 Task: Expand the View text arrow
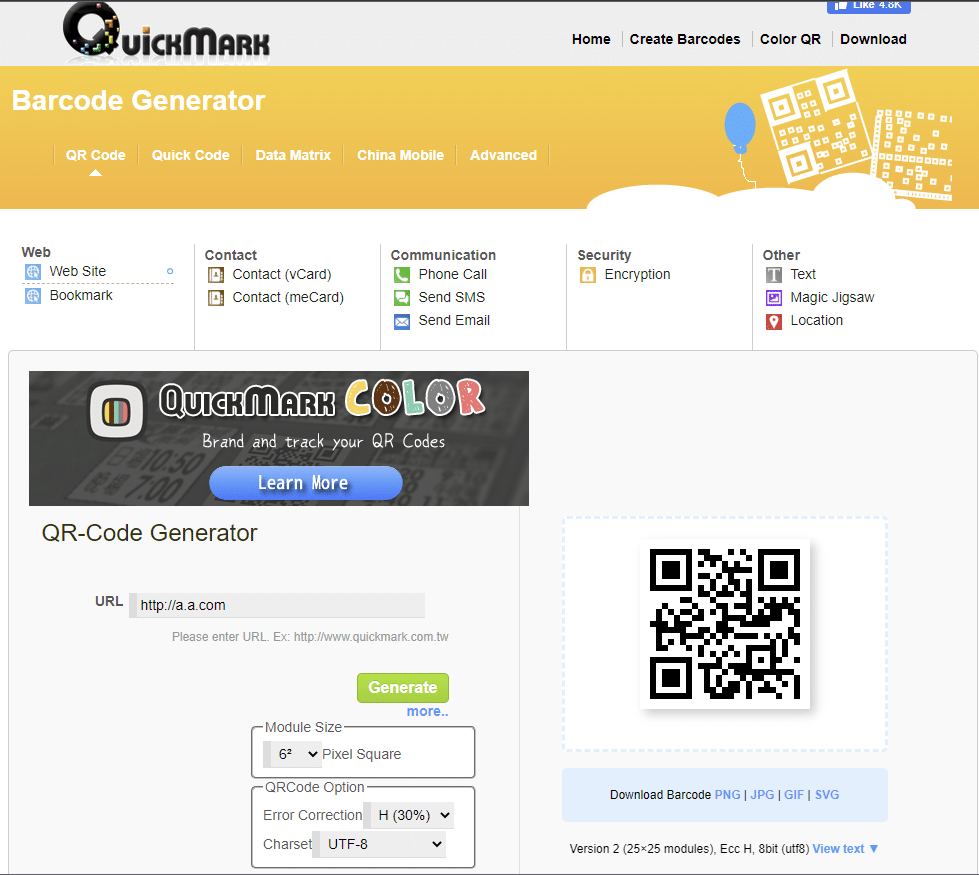point(873,849)
